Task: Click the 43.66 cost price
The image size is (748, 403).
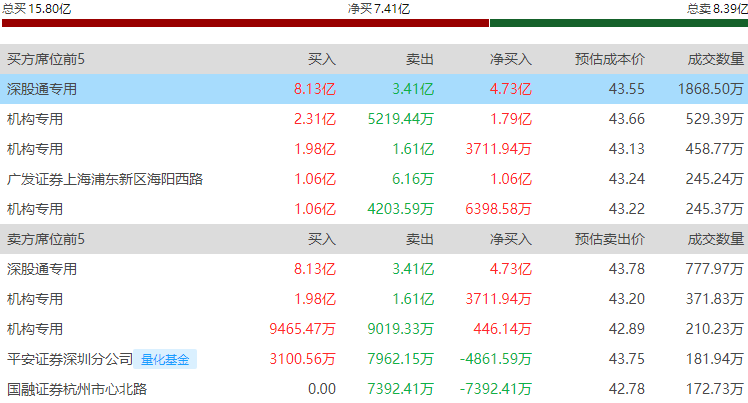Action: click(626, 119)
